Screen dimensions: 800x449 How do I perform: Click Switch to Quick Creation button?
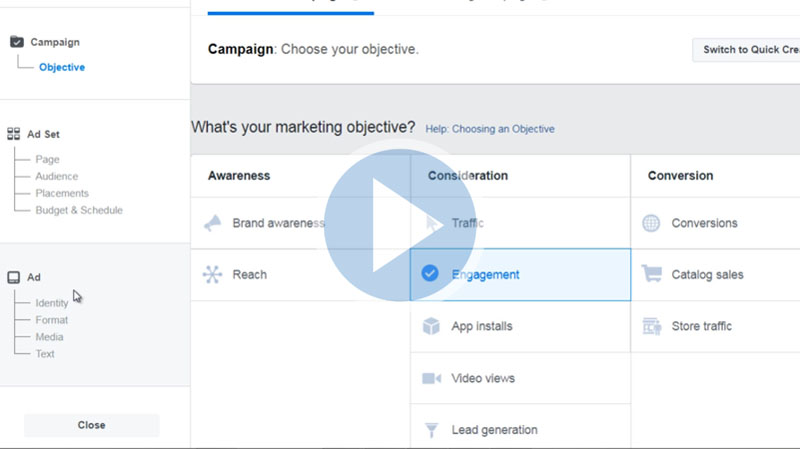[748, 50]
